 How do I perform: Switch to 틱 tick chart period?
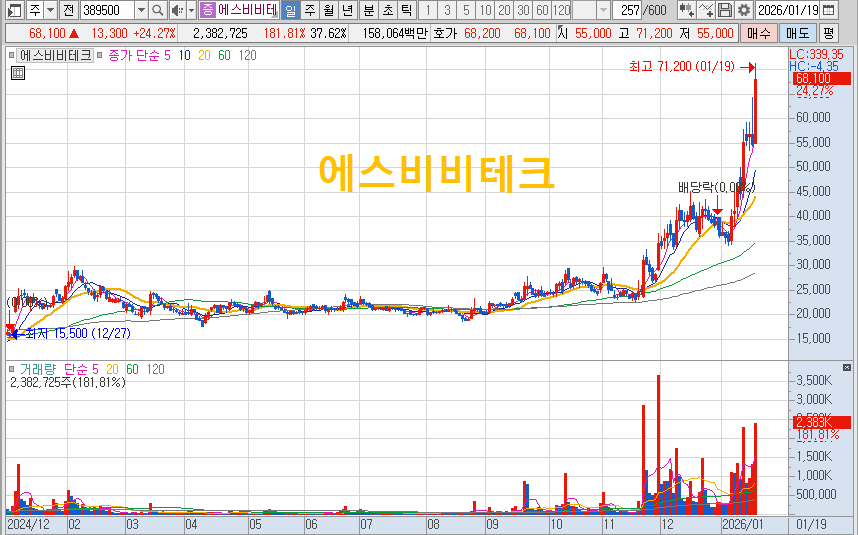(x=406, y=10)
